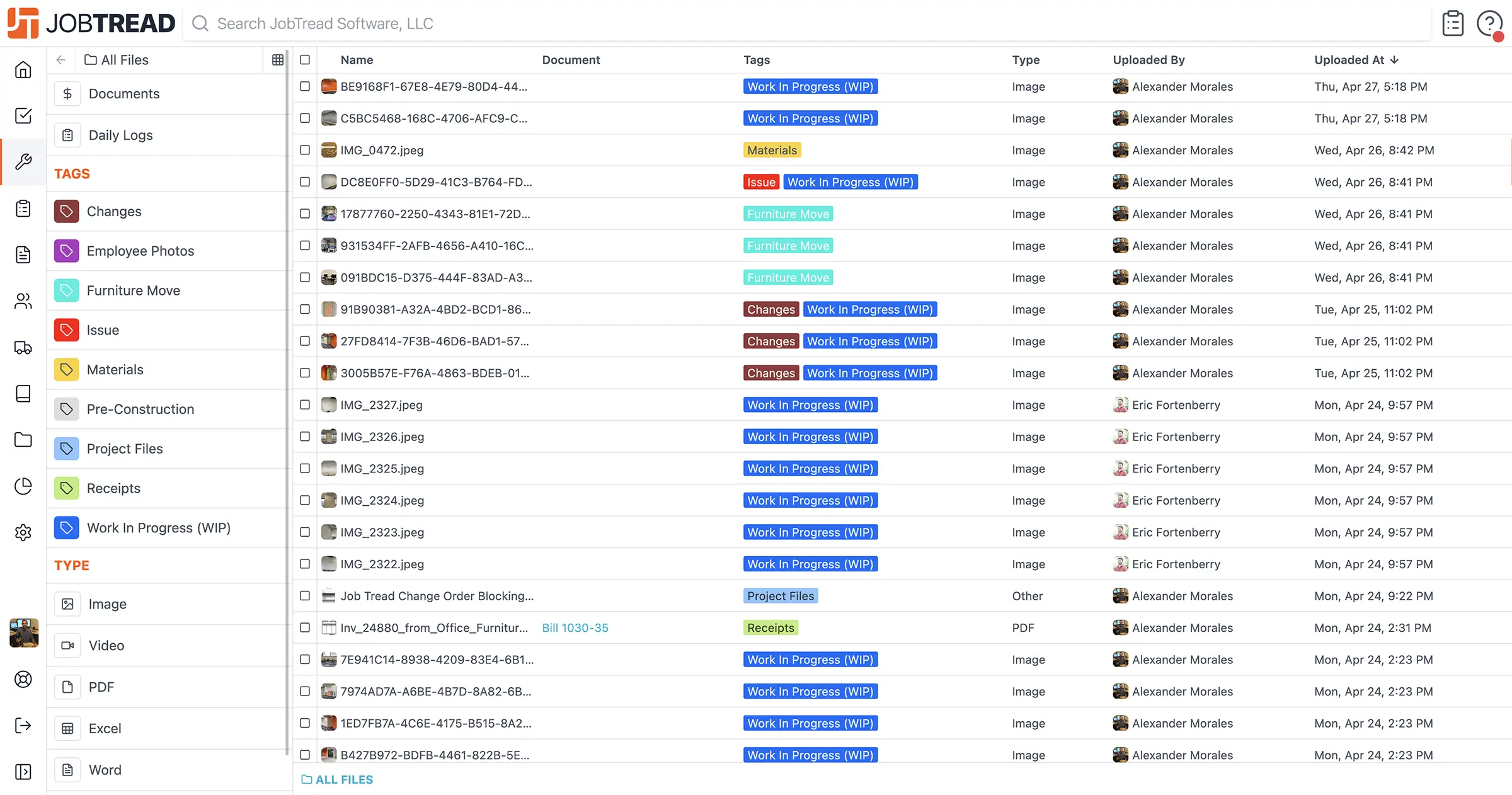Sort by Uploaded At column arrow
This screenshot has height=795, width=1512.
pyautogui.click(x=1394, y=60)
